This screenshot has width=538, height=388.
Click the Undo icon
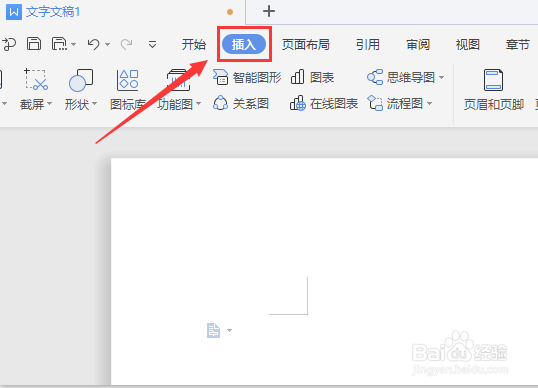point(93,44)
